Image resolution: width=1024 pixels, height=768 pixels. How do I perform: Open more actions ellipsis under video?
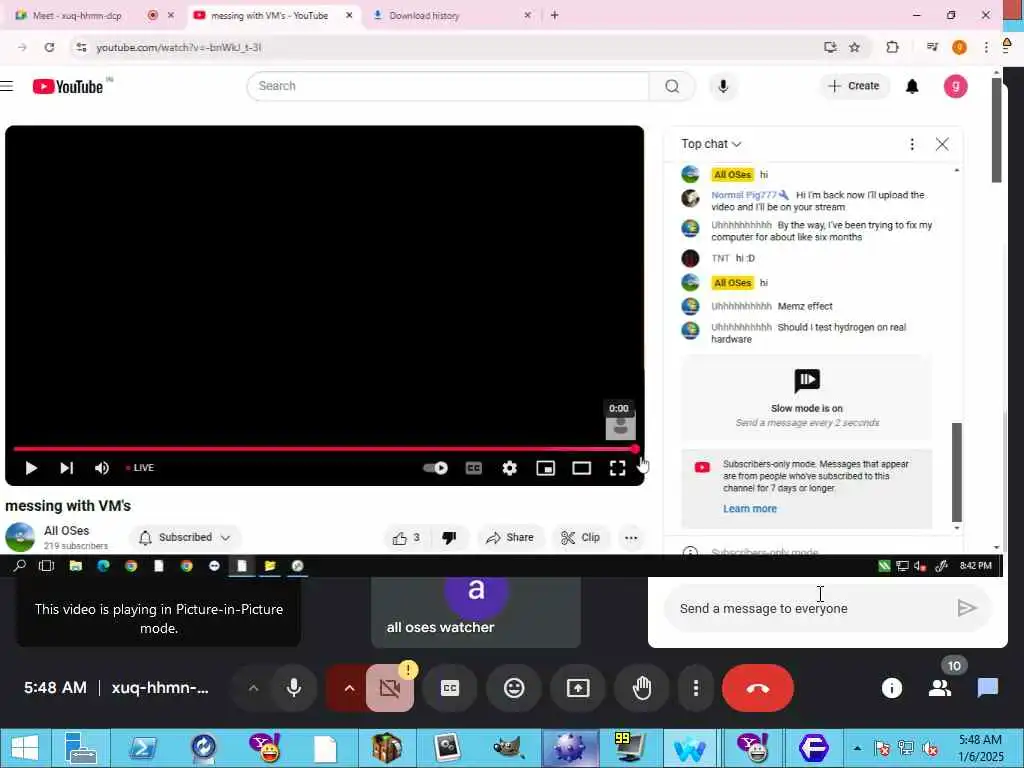[x=631, y=537]
